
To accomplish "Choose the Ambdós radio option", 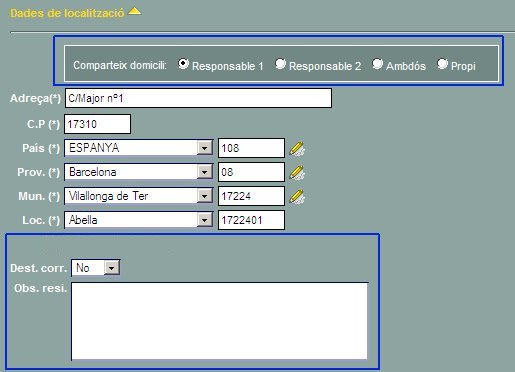I will pyautogui.click(x=377, y=64).
